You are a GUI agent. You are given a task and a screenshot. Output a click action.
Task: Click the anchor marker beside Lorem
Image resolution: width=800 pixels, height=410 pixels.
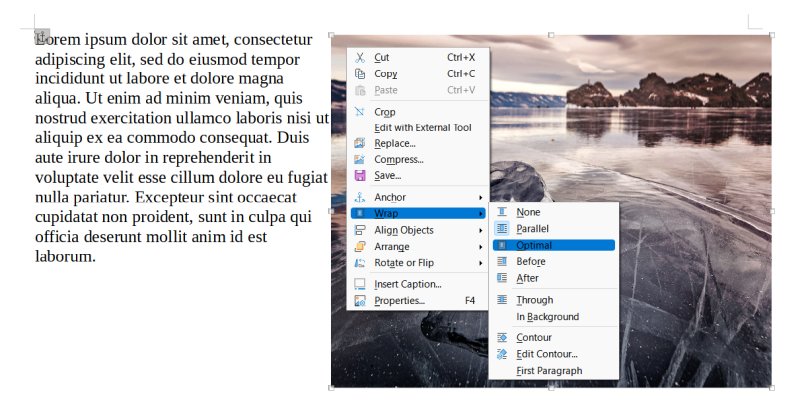tap(42, 37)
